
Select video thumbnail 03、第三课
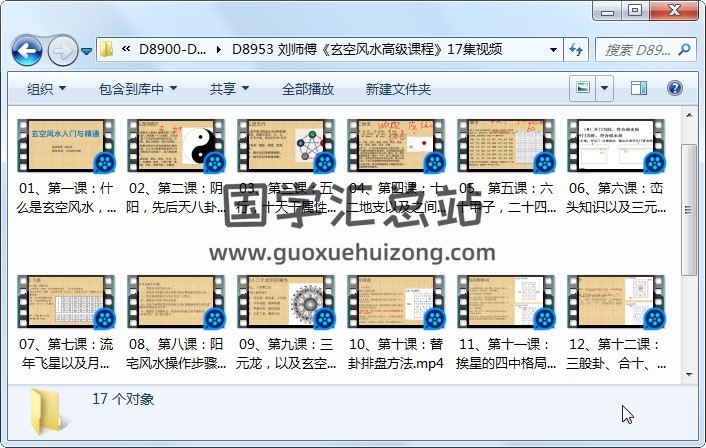tap(285, 146)
